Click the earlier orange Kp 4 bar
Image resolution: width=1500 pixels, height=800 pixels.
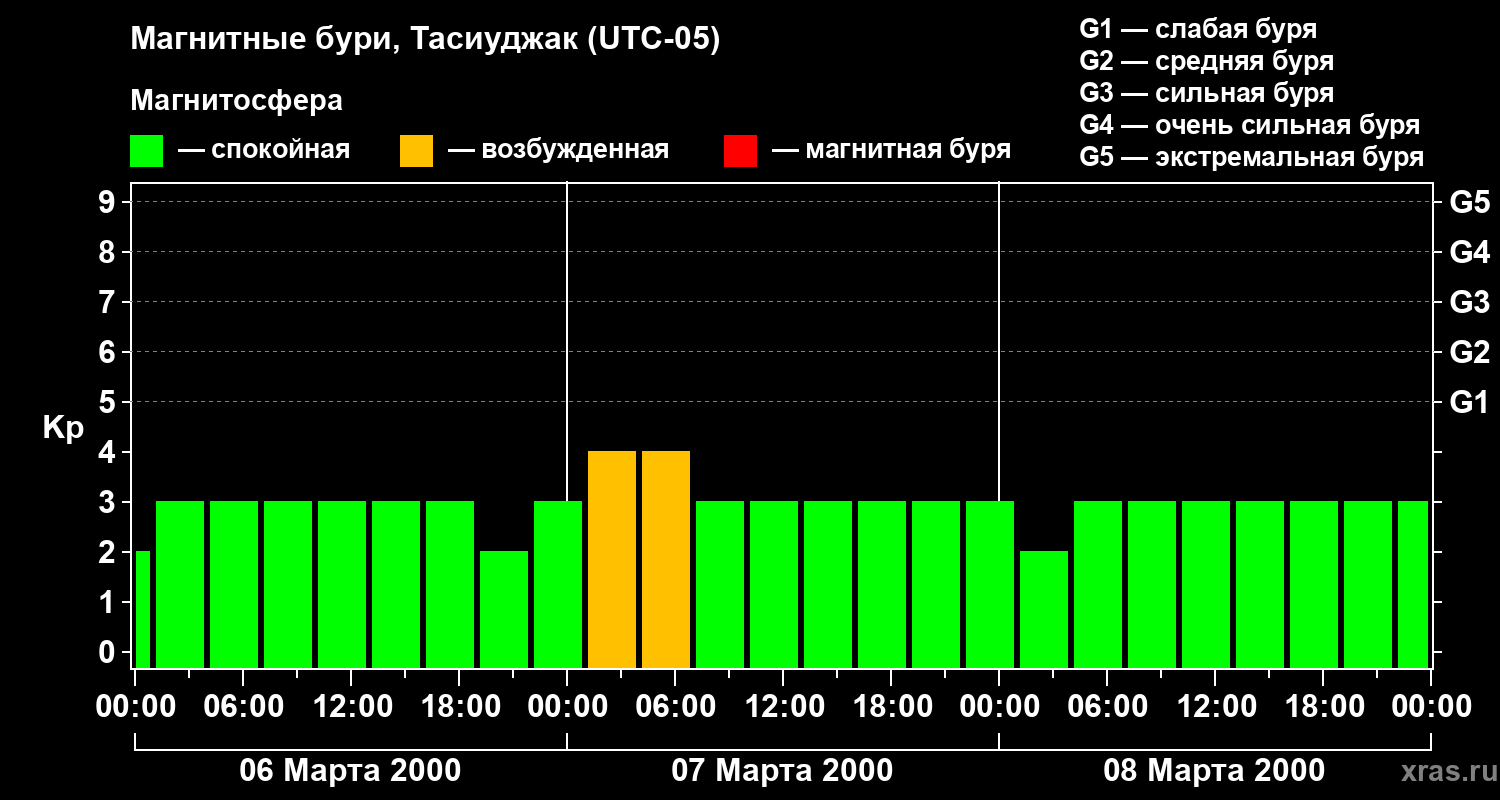pos(612,559)
